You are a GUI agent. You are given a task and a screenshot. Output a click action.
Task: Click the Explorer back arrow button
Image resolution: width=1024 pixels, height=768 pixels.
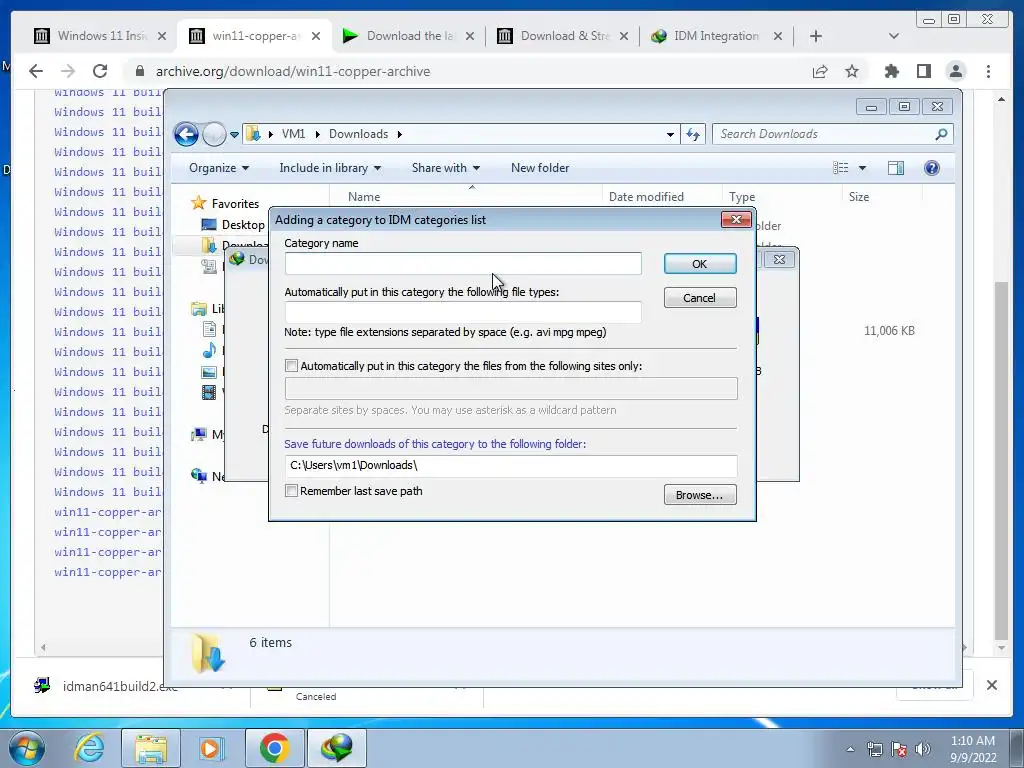pos(186,135)
